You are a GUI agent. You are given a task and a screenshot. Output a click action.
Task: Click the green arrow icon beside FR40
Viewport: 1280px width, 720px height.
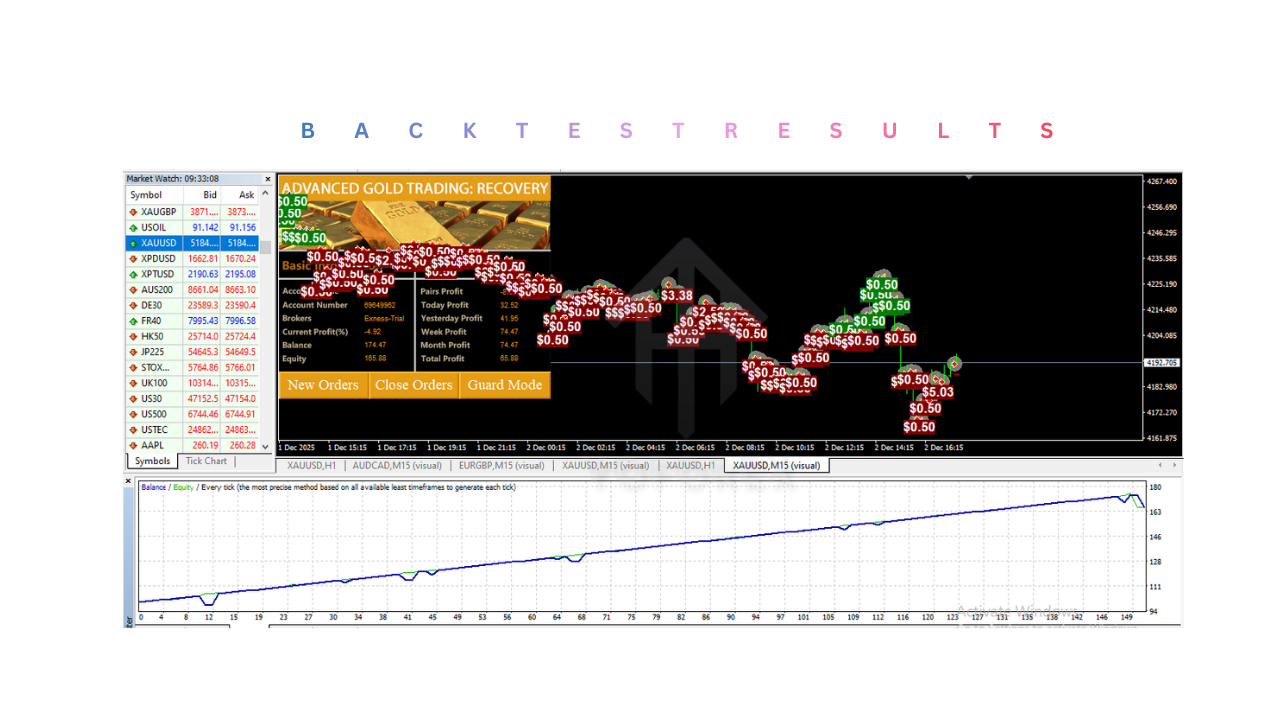click(x=134, y=320)
